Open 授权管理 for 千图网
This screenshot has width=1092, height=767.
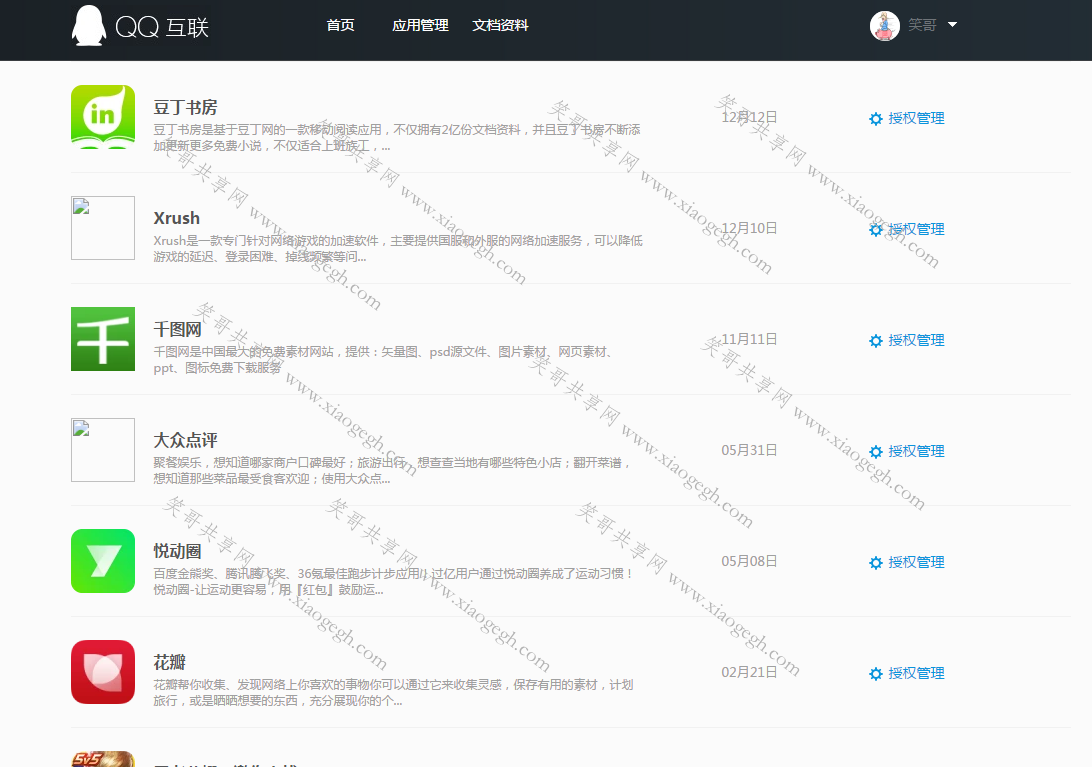point(916,340)
